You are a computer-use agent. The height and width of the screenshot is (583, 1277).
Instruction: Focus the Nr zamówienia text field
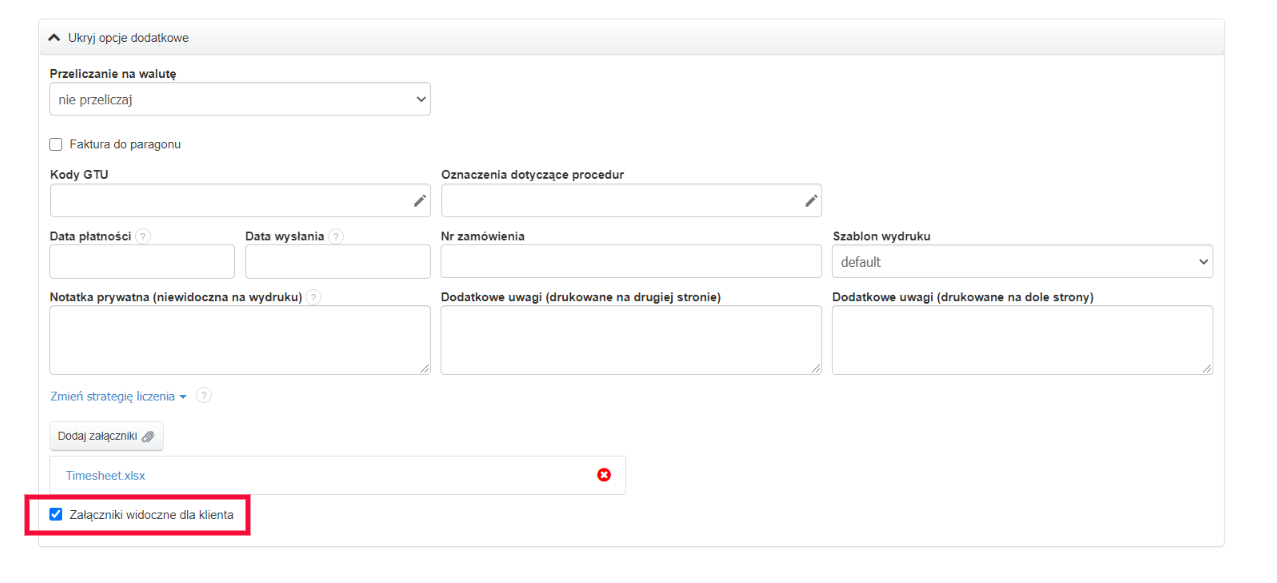pos(631,262)
